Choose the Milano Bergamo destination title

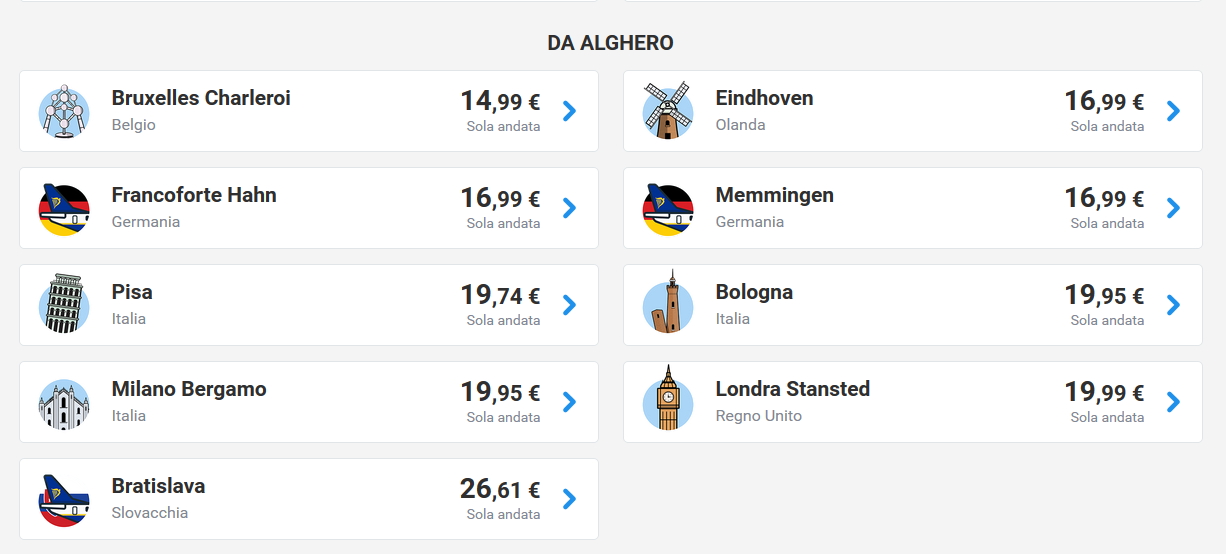coord(189,389)
